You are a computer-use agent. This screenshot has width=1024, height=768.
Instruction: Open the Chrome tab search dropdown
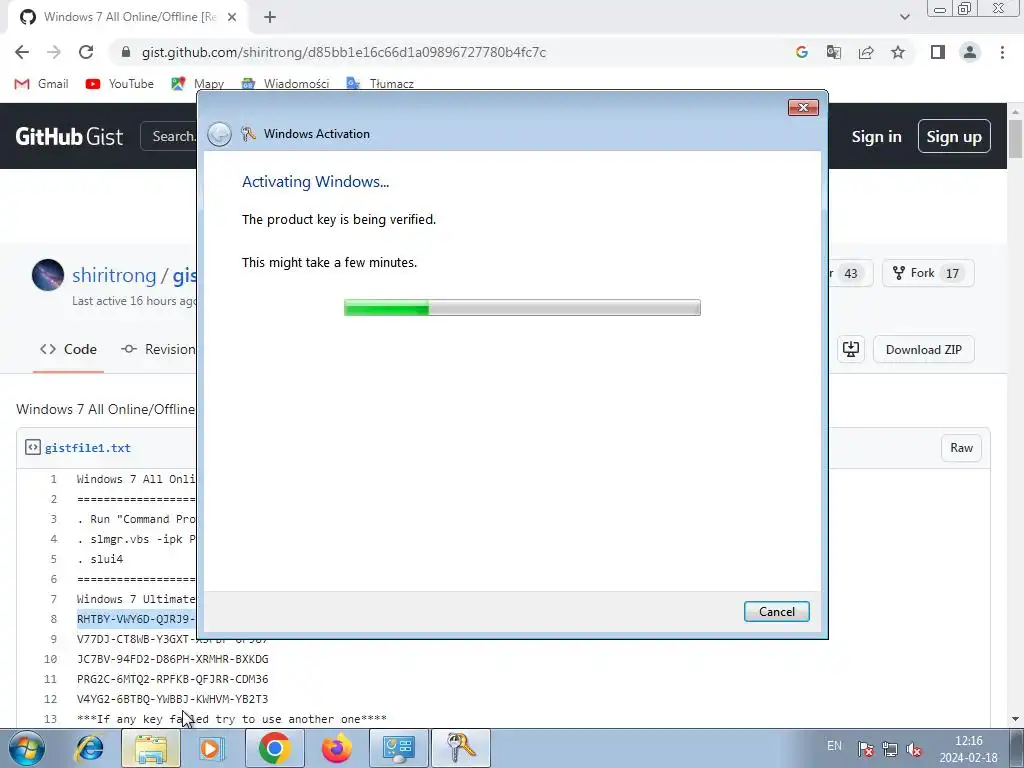point(904,17)
